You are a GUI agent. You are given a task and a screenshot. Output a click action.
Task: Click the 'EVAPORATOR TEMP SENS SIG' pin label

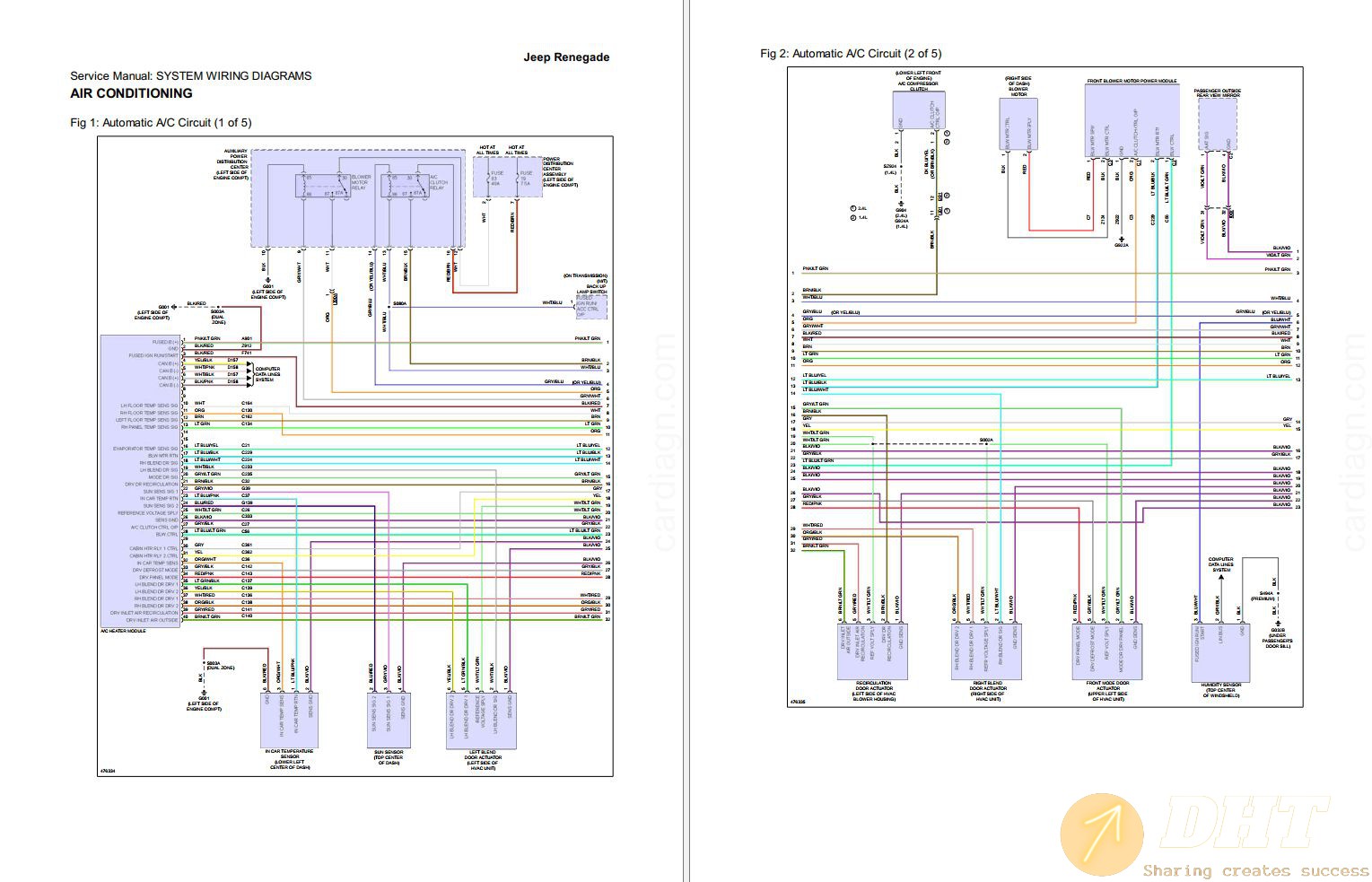pyautogui.click(x=145, y=448)
